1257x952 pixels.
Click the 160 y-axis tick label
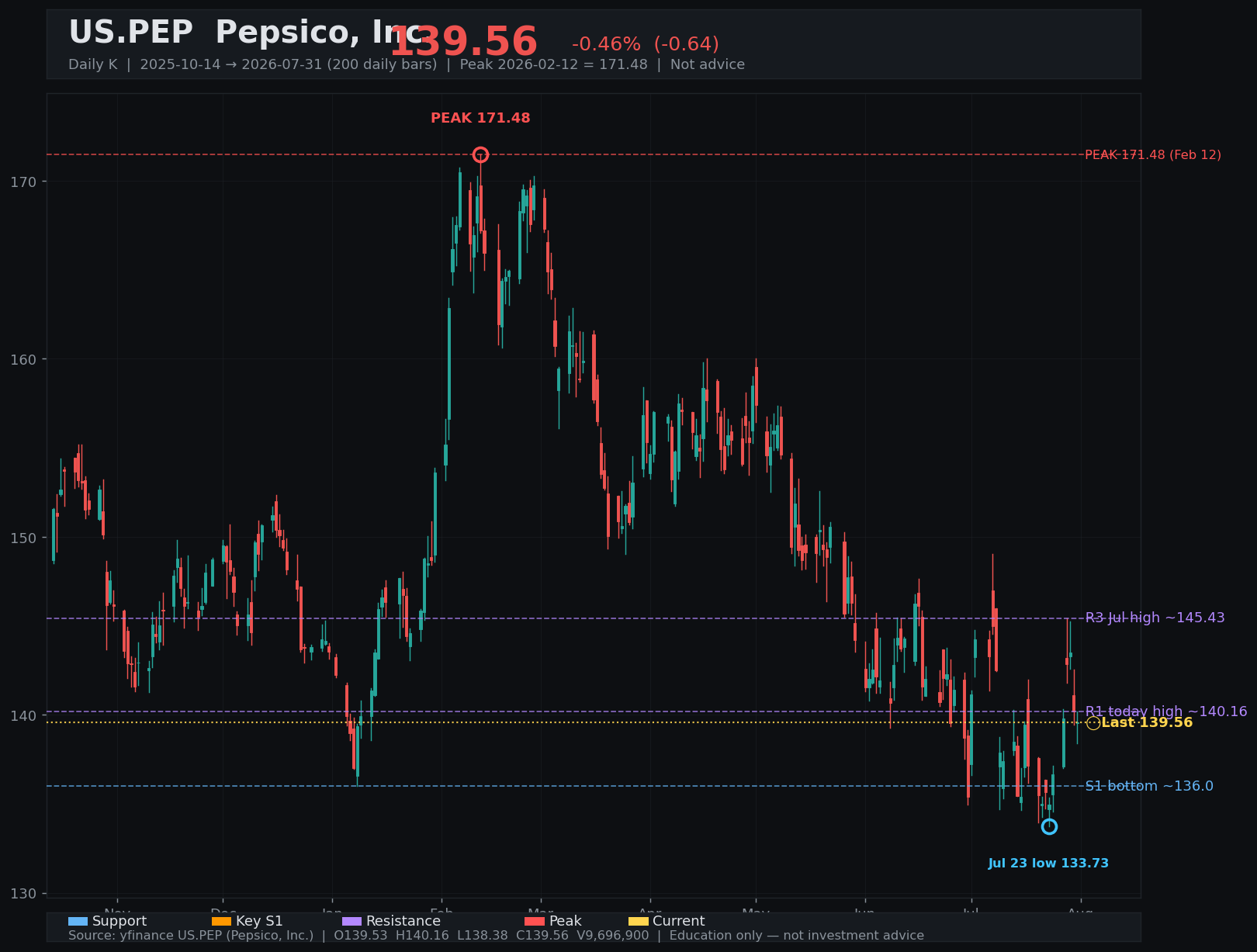point(23,360)
